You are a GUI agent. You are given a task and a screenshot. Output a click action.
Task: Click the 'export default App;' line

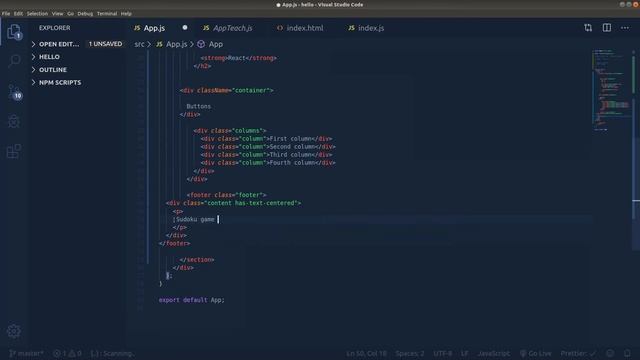click(x=191, y=300)
